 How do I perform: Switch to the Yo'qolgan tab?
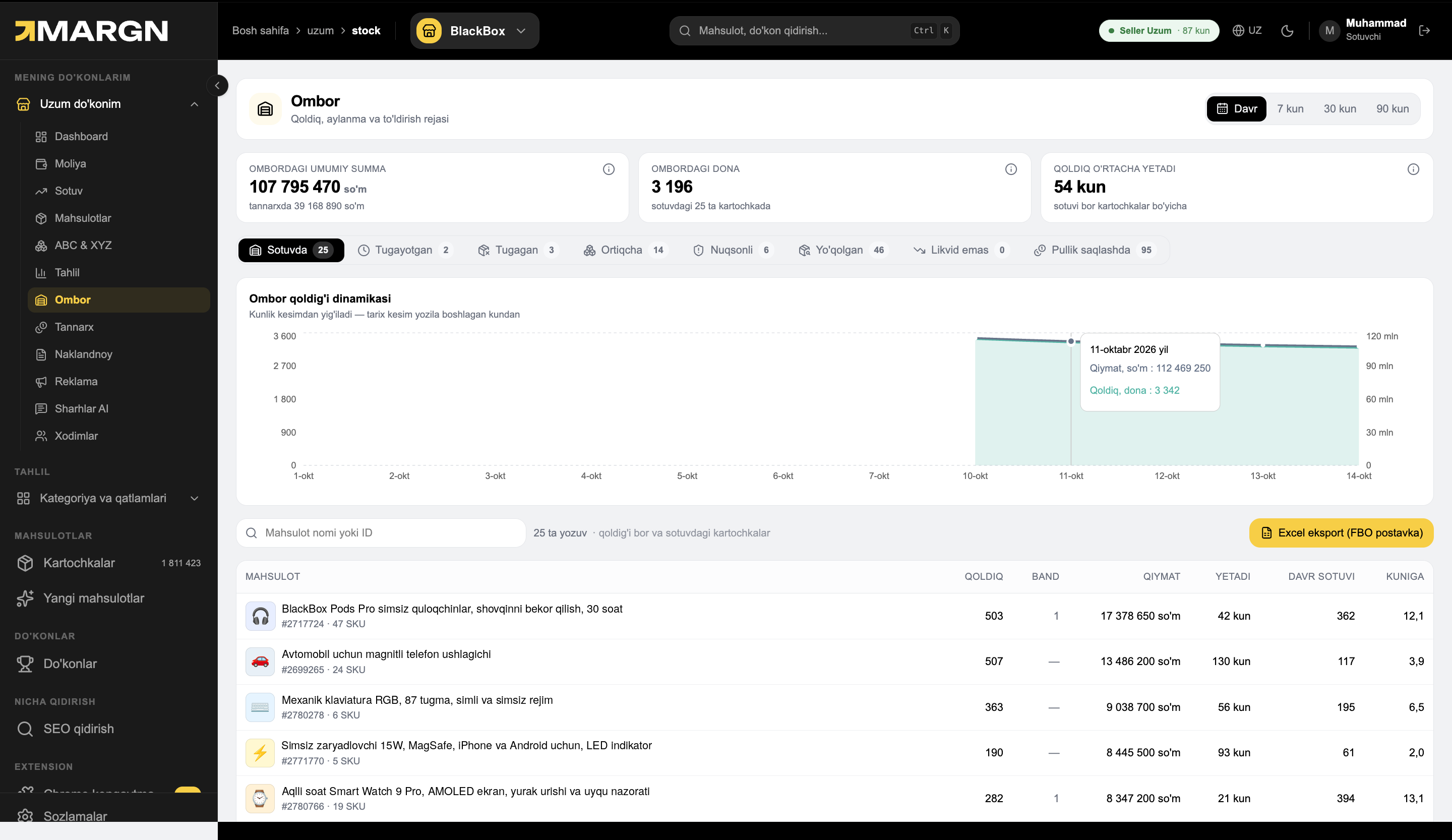tap(843, 250)
